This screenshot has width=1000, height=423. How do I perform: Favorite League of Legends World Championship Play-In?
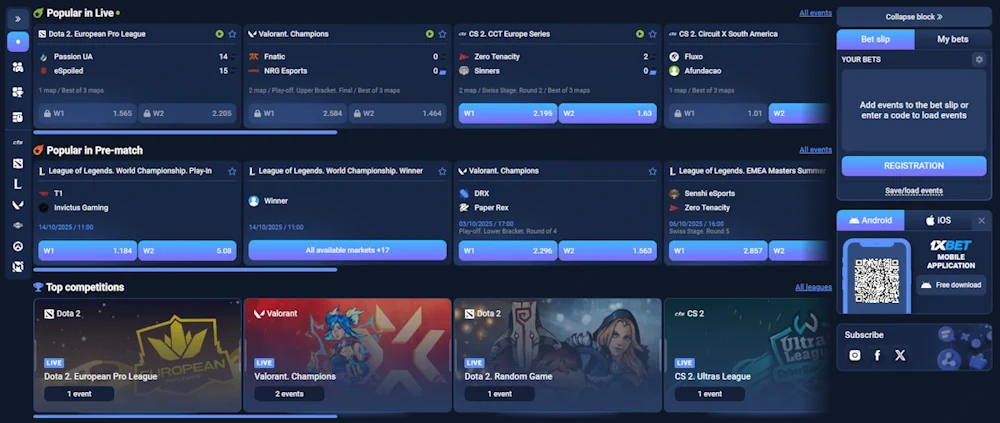[x=232, y=171]
